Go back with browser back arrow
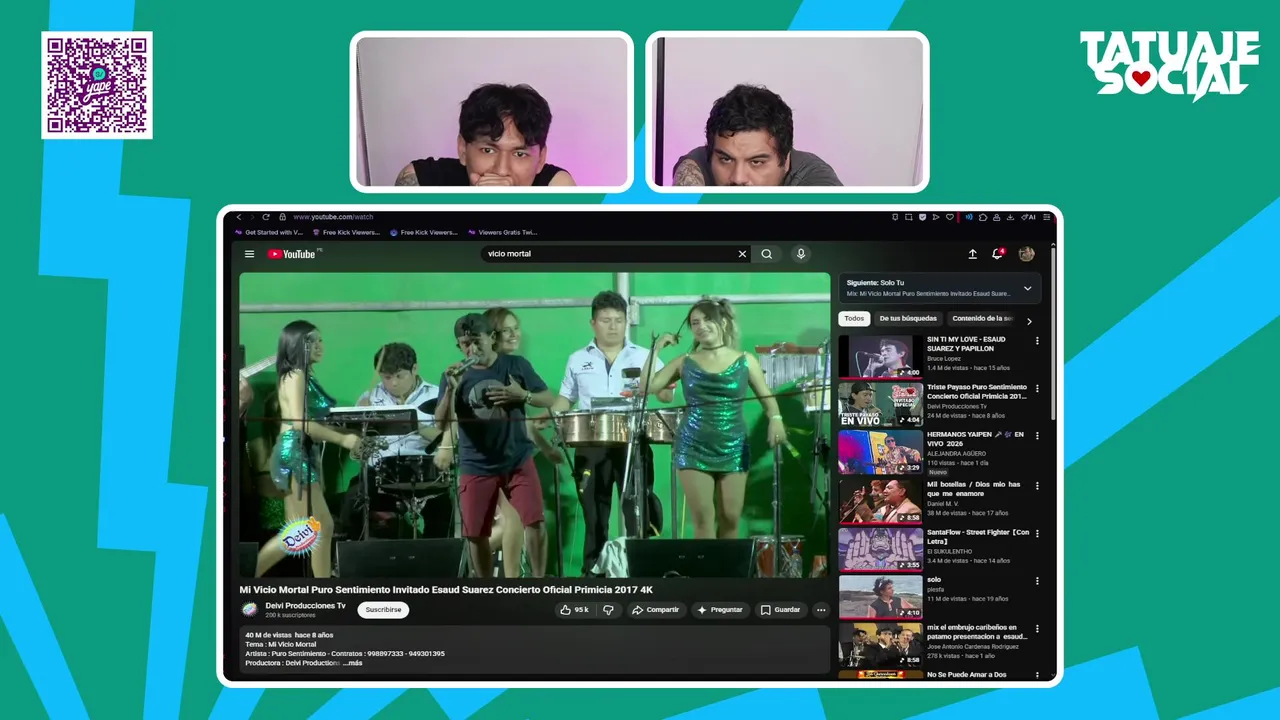 (239, 217)
